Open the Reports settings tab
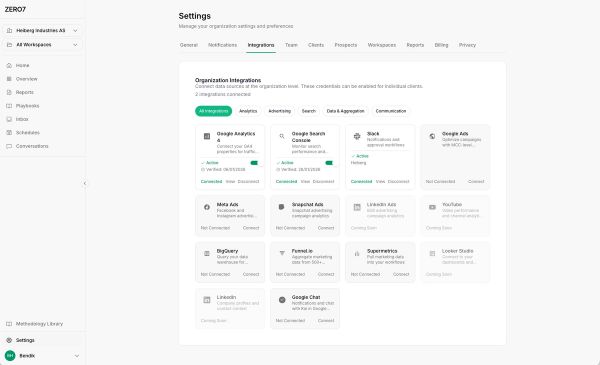 [415, 45]
